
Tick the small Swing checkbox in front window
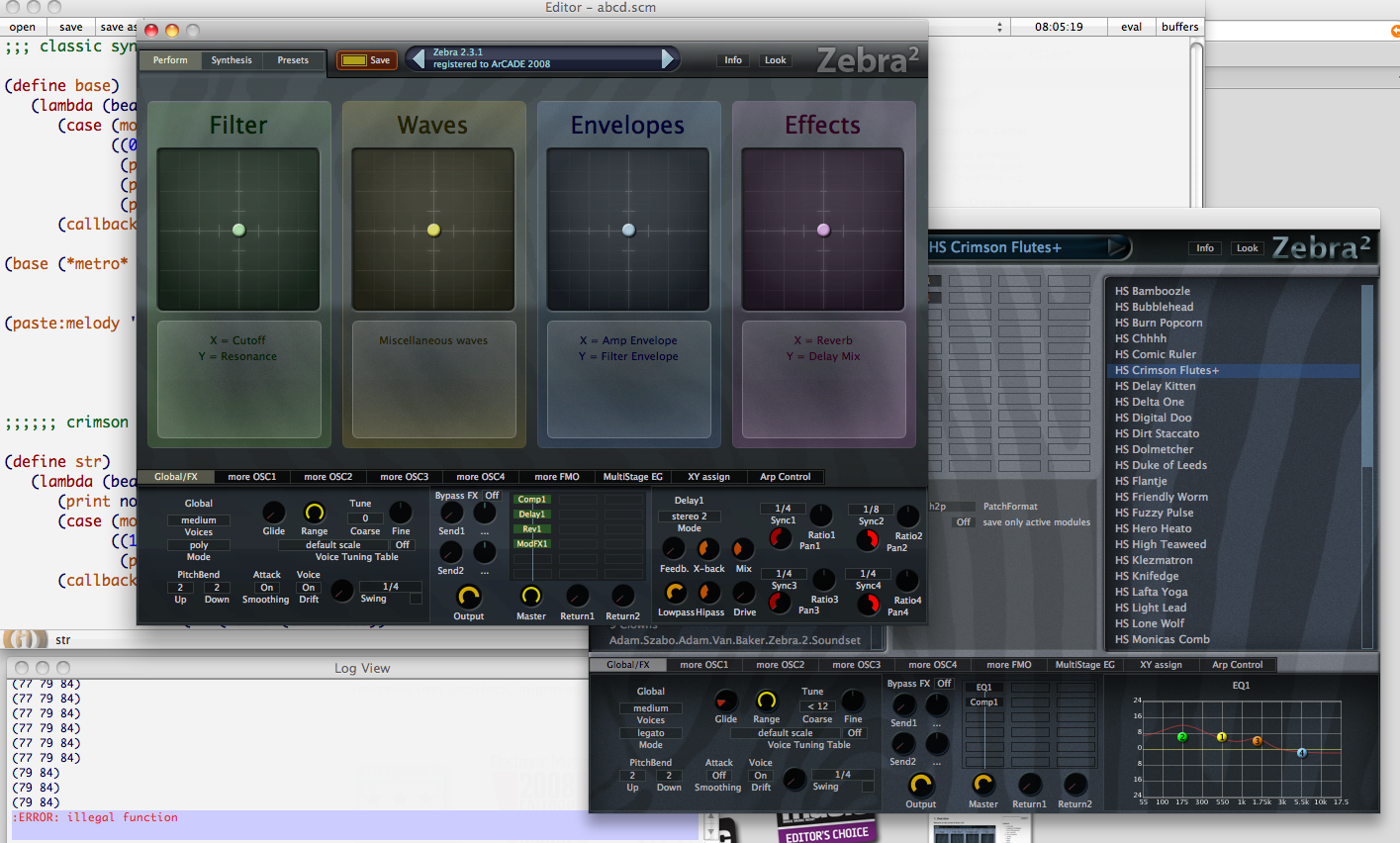click(417, 599)
